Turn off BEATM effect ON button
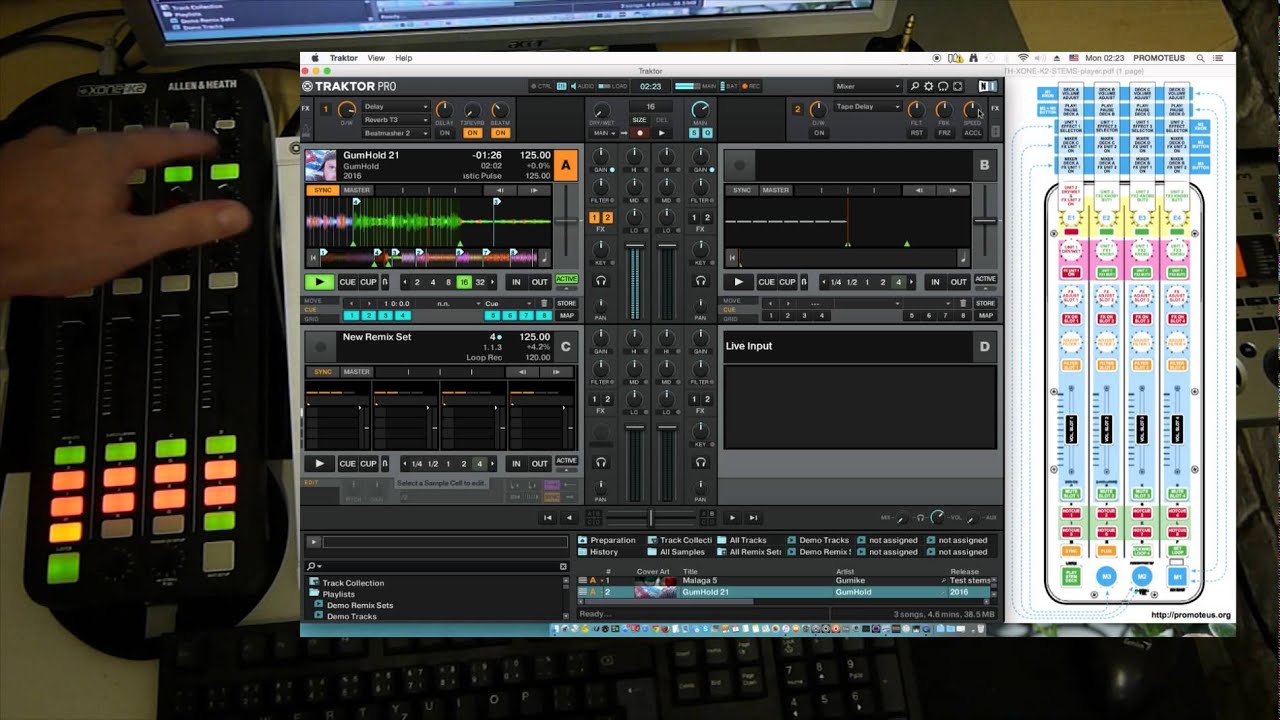 [500, 133]
